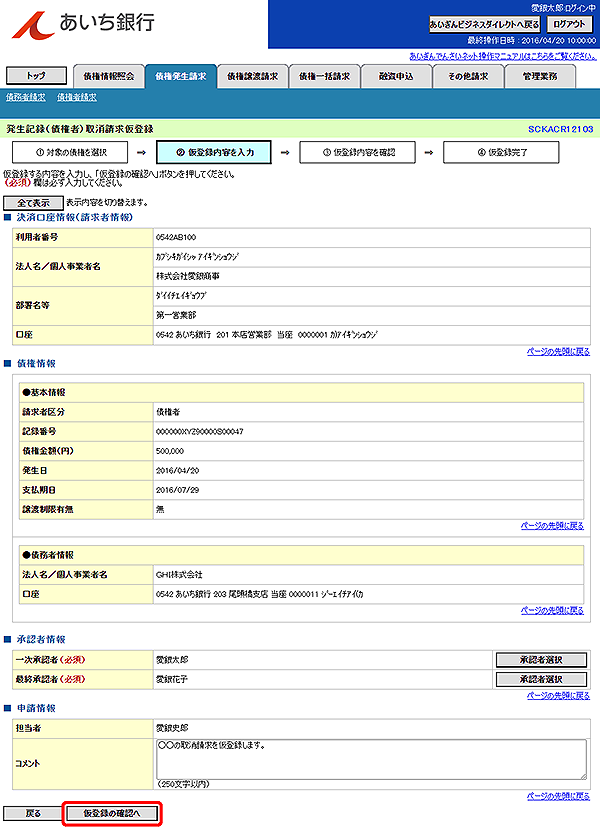This screenshot has width=600, height=829.
Task: Click step ③ 仮登録内容を確認
Action: (357, 152)
